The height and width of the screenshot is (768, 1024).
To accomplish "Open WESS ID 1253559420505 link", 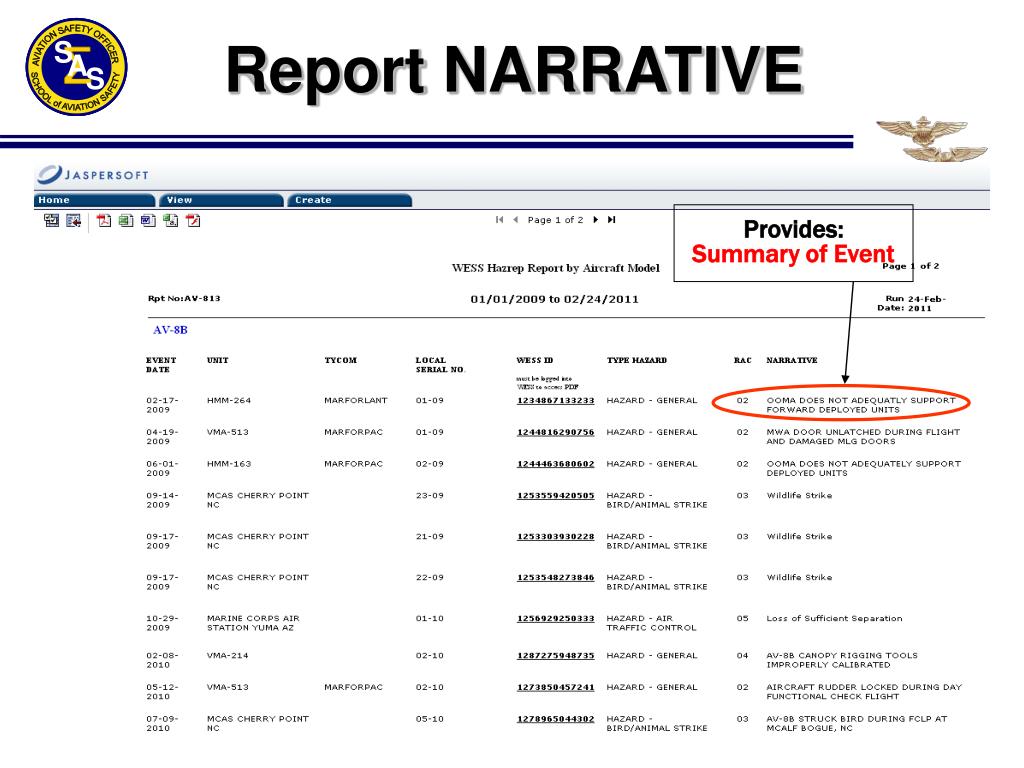I will [556, 496].
